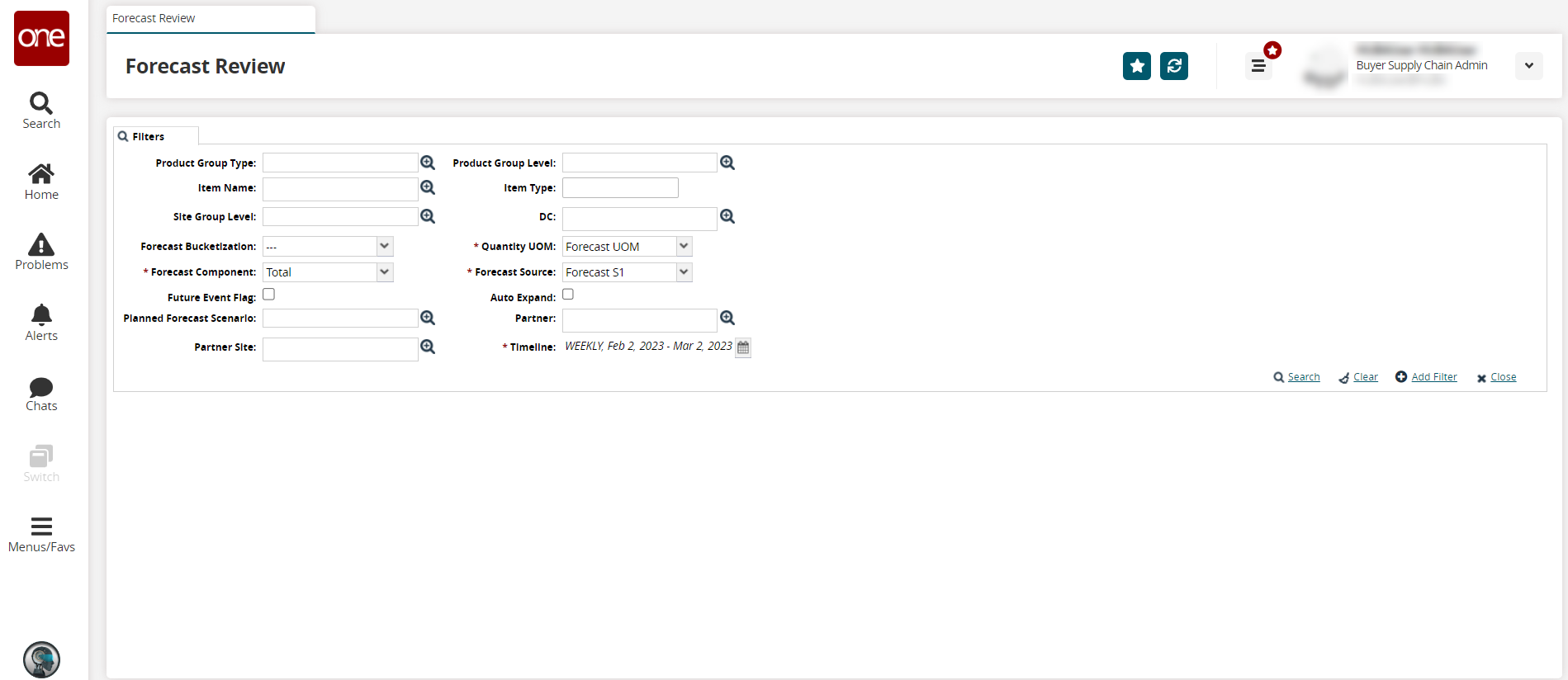Open lookup for Planned Forecast Scenario
1568x680 pixels.
pyautogui.click(x=428, y=318)
